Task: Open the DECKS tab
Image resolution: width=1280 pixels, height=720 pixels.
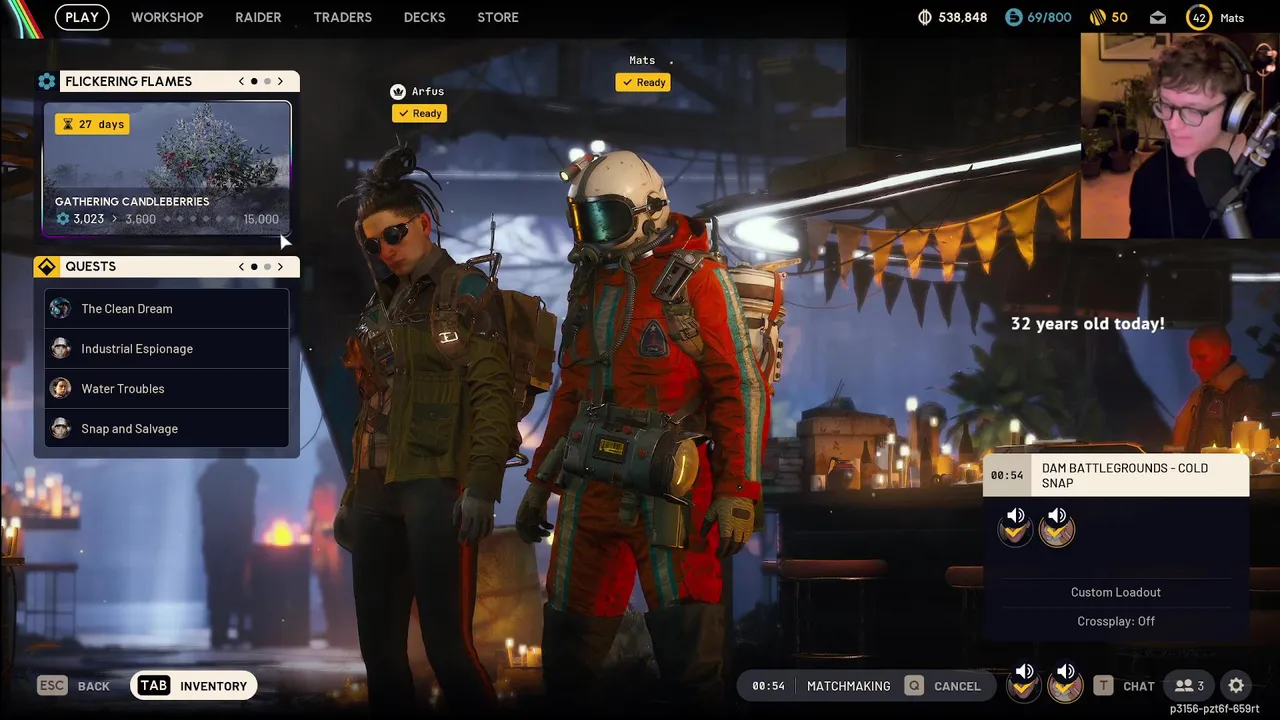Action: click(424, 17)
